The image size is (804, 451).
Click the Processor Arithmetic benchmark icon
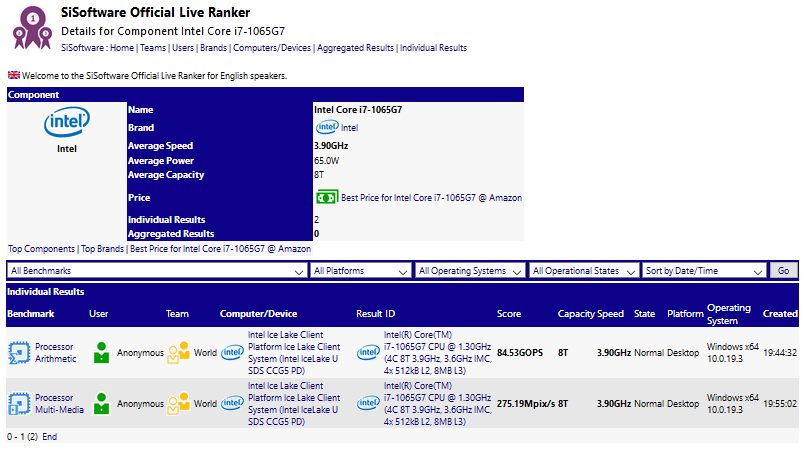(19, 353)
